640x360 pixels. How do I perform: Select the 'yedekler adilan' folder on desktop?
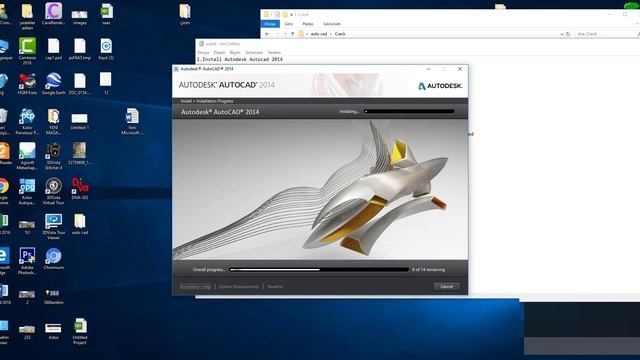27,16
